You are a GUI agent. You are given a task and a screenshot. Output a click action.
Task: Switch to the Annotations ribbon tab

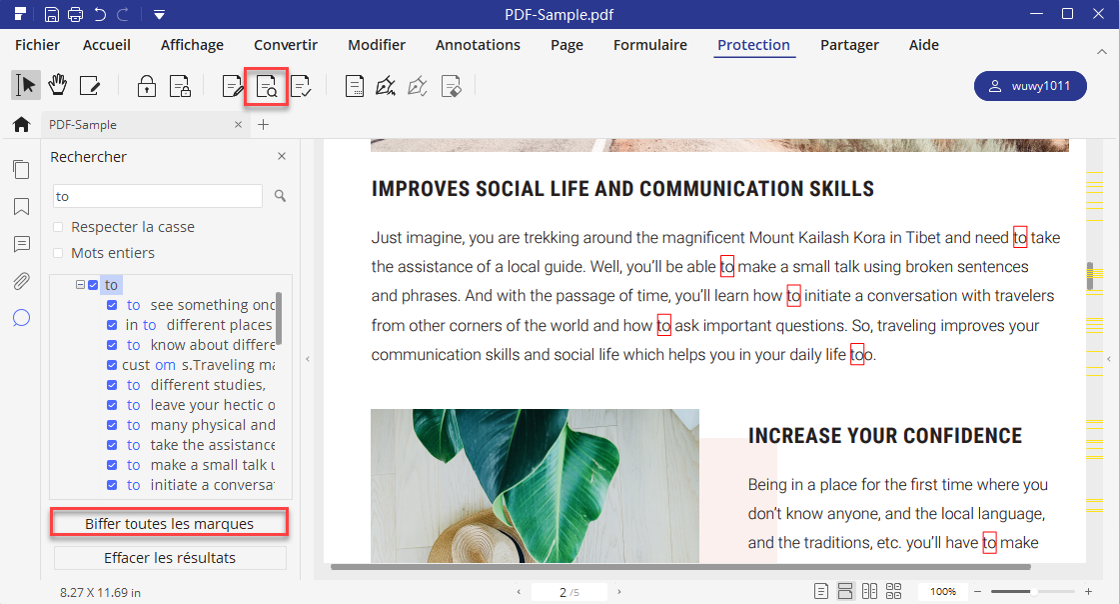point(477,45)
